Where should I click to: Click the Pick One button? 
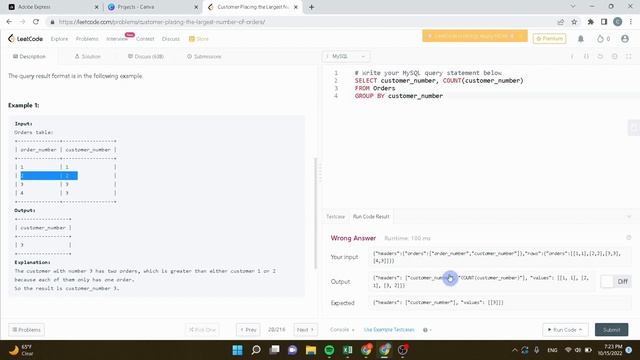[202, 329]
